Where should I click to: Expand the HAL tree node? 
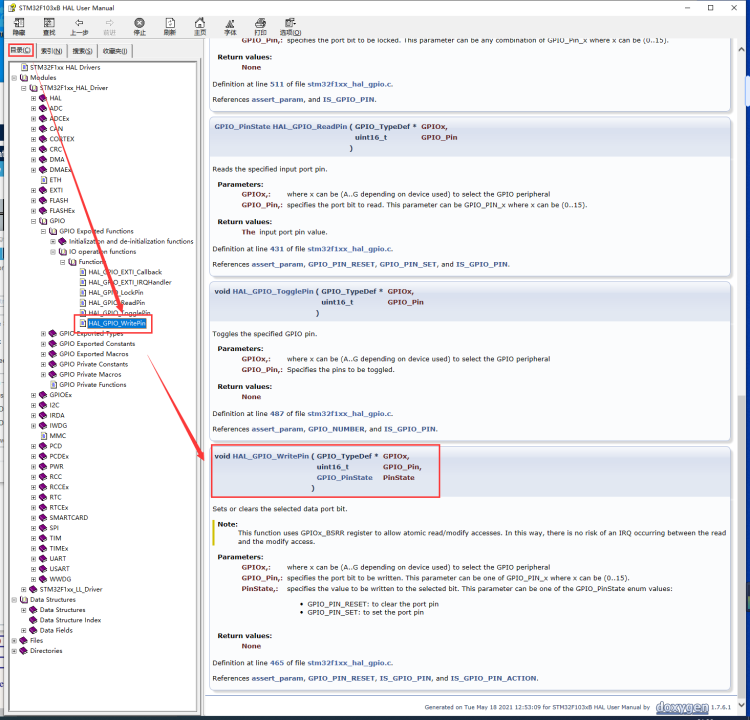click(x=33, y=98)
